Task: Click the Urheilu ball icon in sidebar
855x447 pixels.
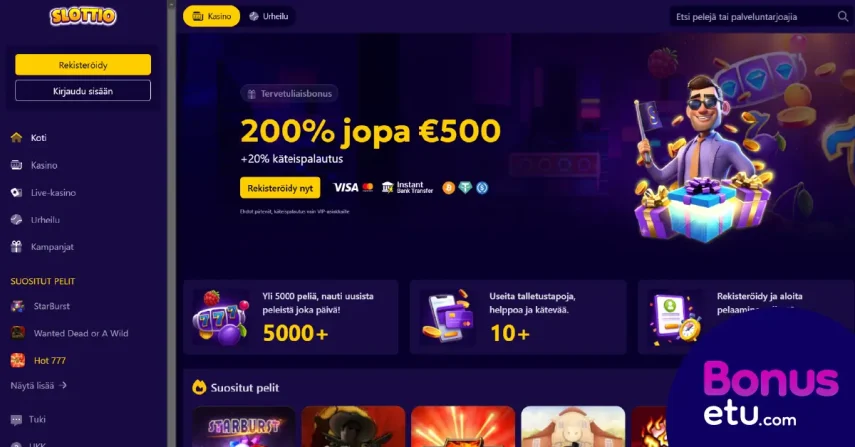Action: 16,220
